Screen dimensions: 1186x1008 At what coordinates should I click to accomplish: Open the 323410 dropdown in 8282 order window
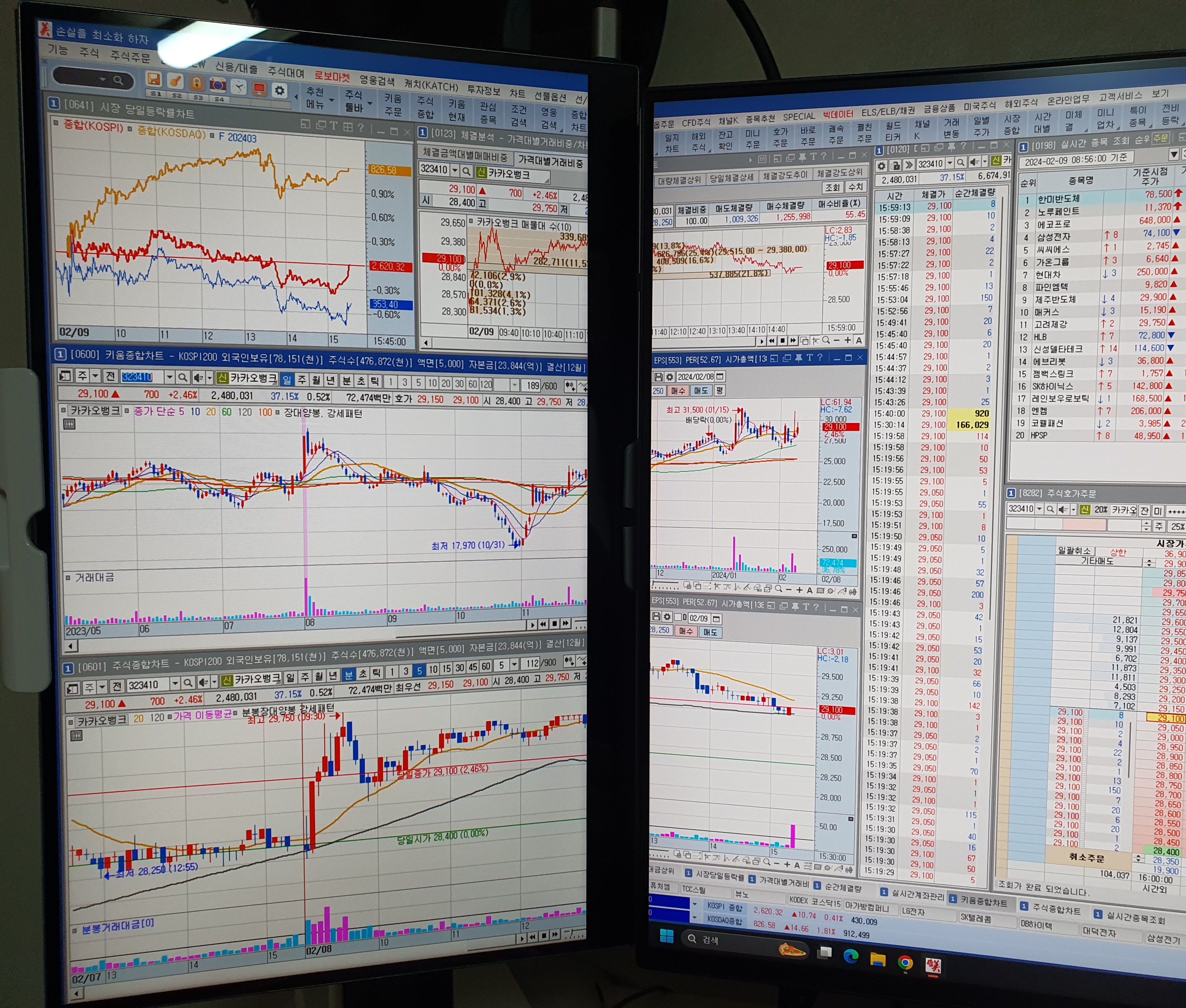[1039, 509]
